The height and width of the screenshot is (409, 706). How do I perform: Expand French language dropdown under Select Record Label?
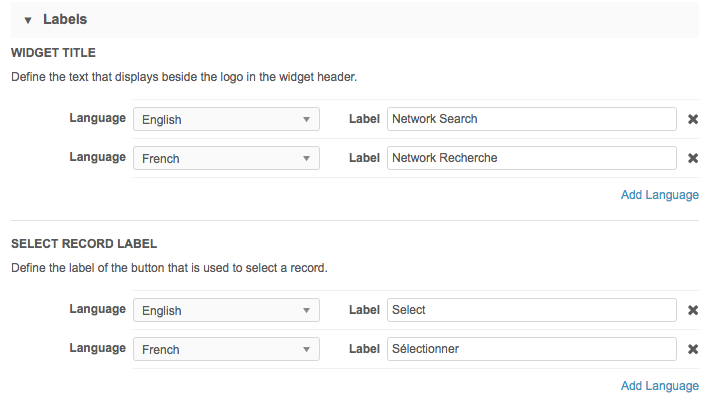(x=226, y=350)
